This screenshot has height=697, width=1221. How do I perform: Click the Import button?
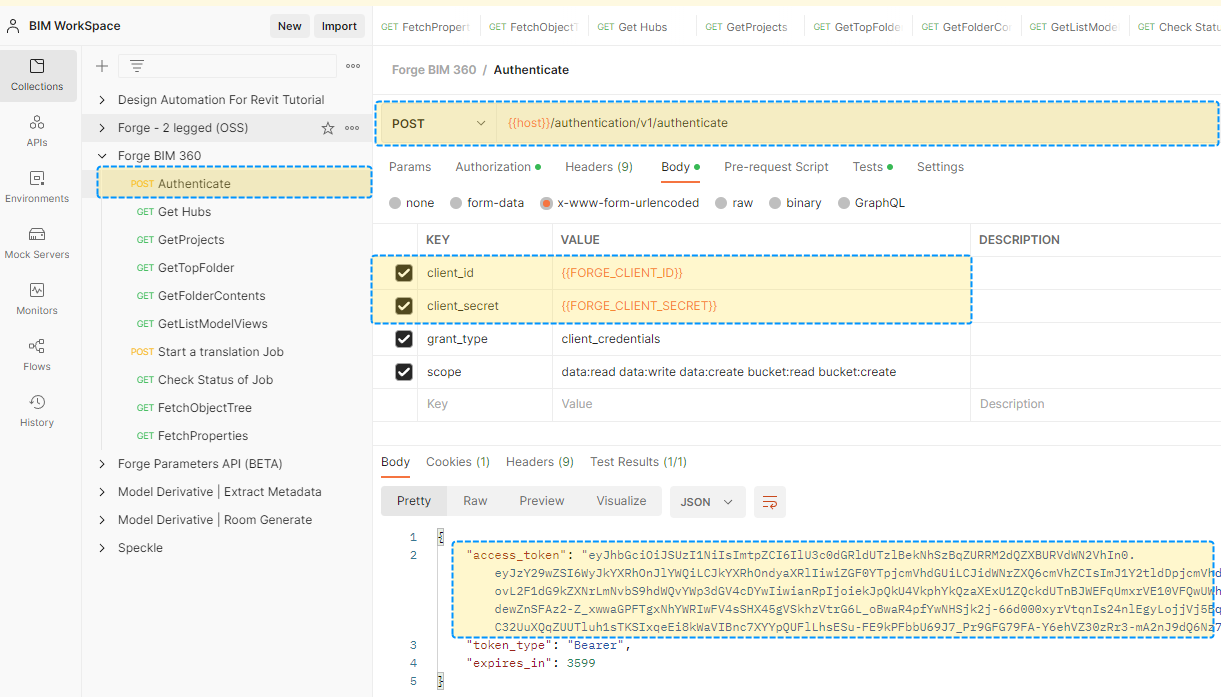[x=339, y=26]
